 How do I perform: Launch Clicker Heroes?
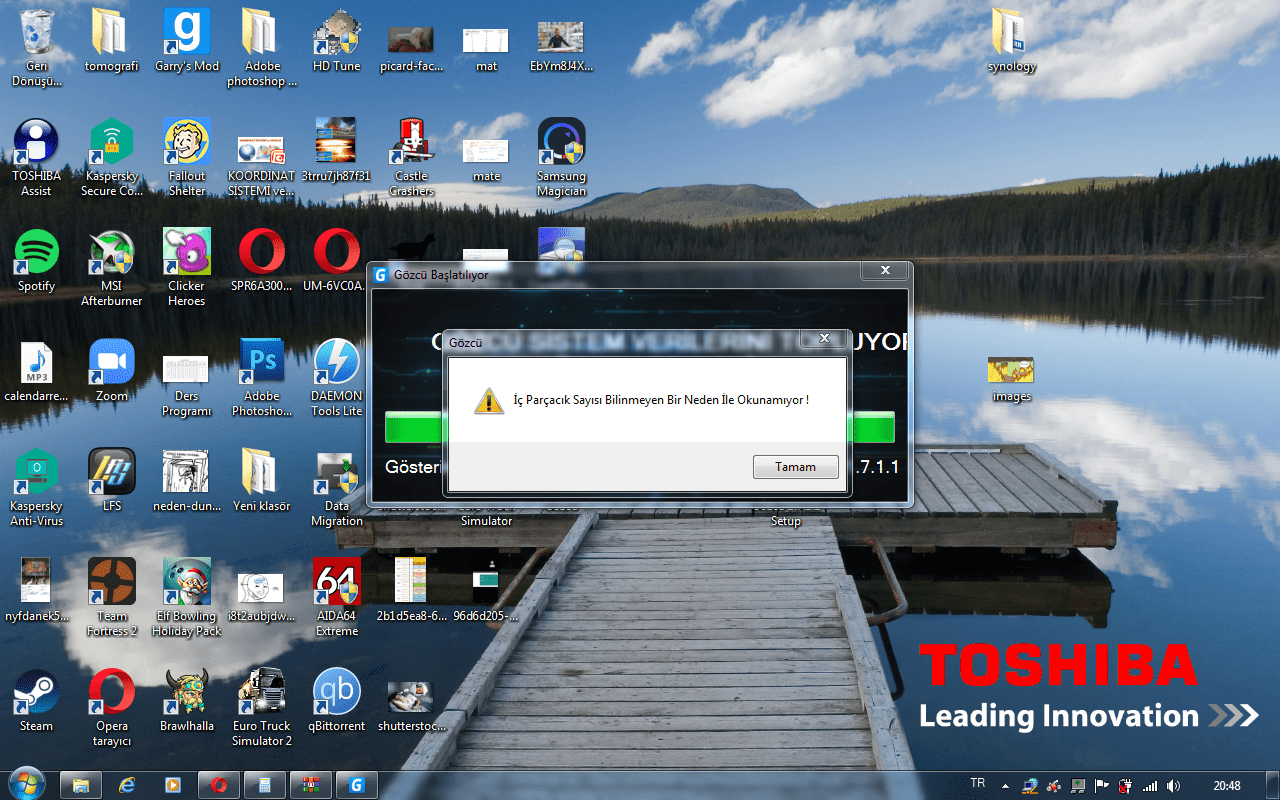click(187, 267)
